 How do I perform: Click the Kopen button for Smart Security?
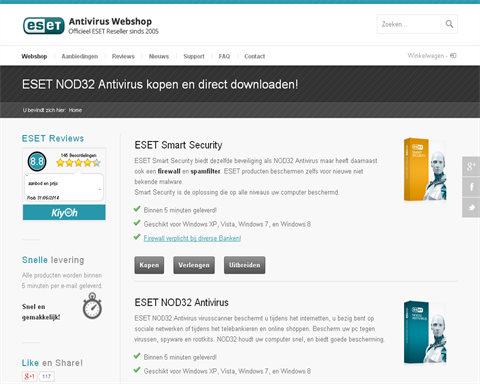click(149, 265)
